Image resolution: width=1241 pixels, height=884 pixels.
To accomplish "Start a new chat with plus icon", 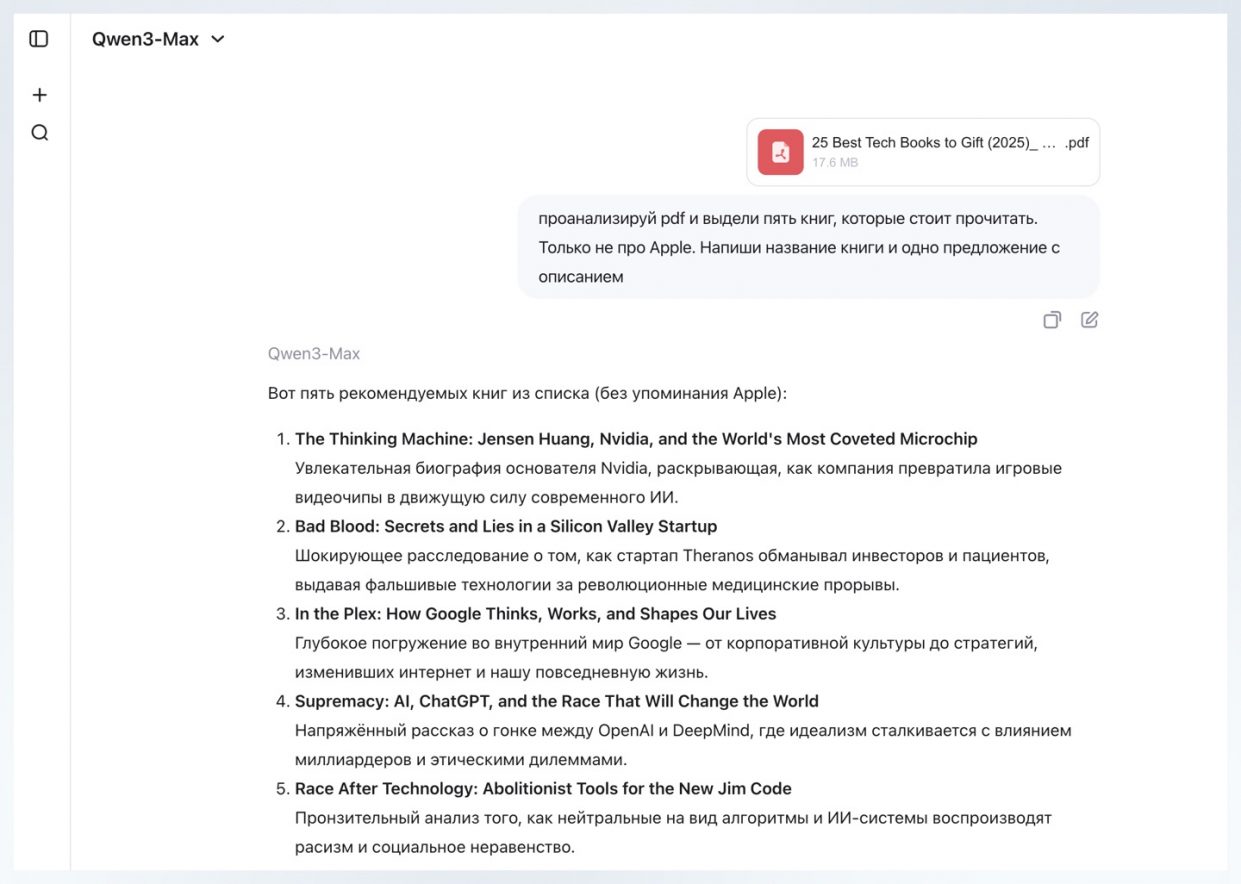I will [x=39, y=95].
